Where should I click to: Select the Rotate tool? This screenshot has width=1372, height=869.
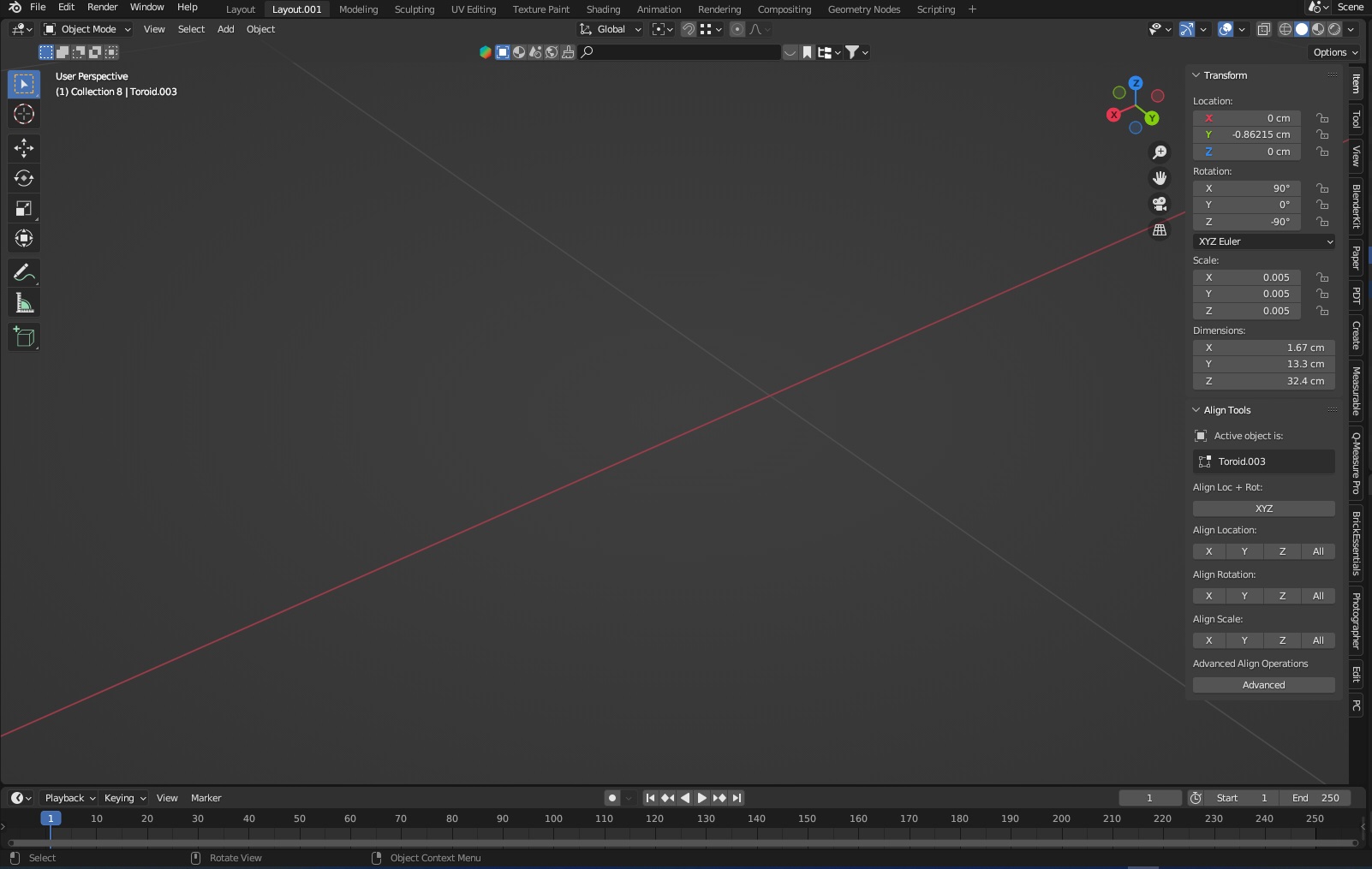point(24,178)
